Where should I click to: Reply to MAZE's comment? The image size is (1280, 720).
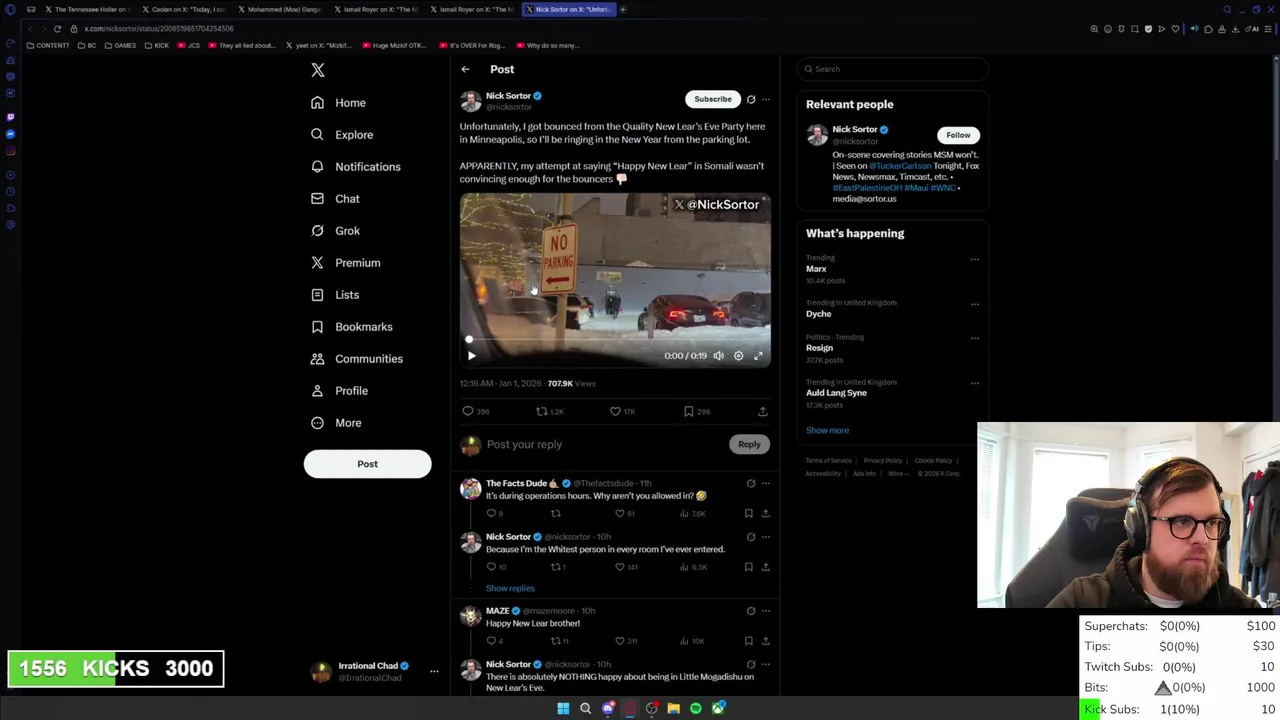[490, 641]
